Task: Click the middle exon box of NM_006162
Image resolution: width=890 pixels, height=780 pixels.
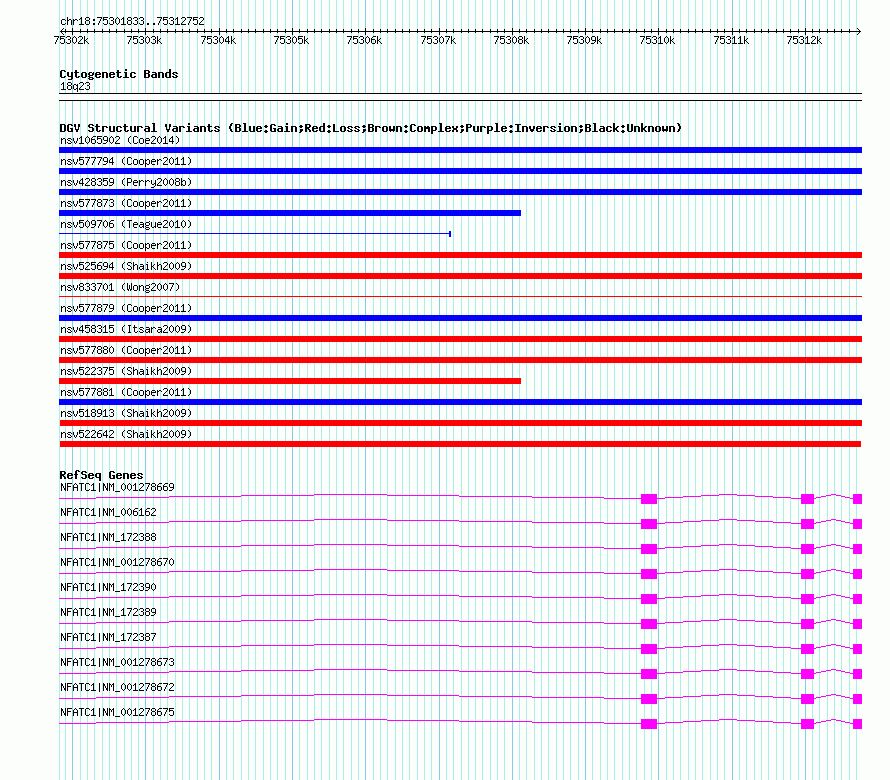Action: click(x=807, y=524)
